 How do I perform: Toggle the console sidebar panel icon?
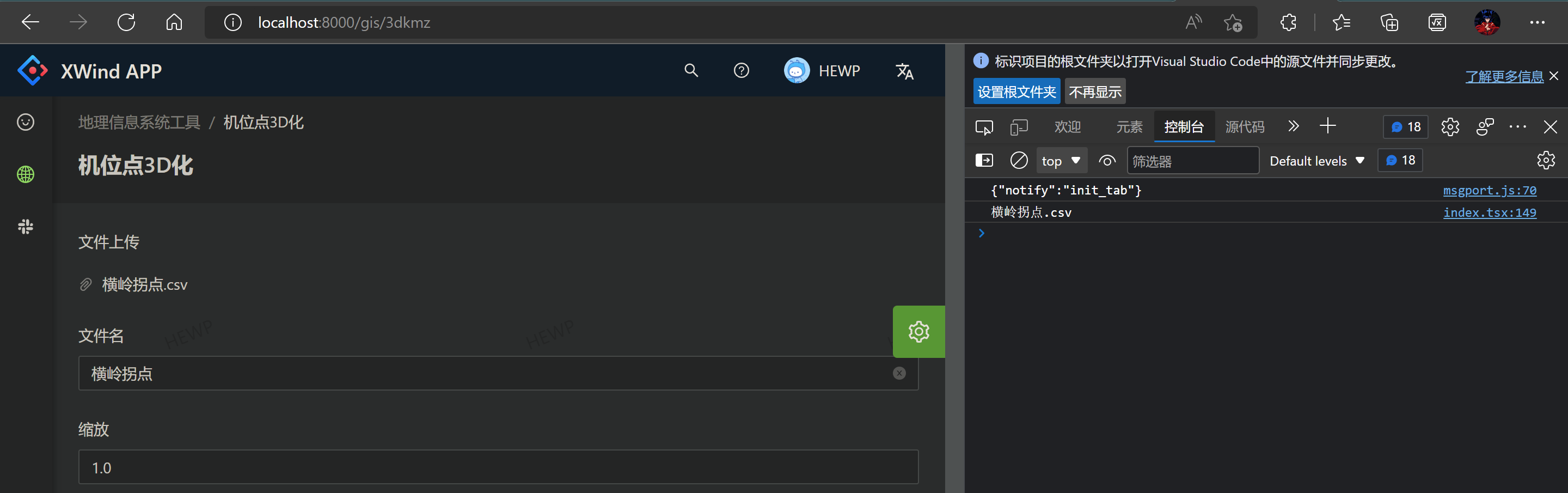(x=984, y=160)
